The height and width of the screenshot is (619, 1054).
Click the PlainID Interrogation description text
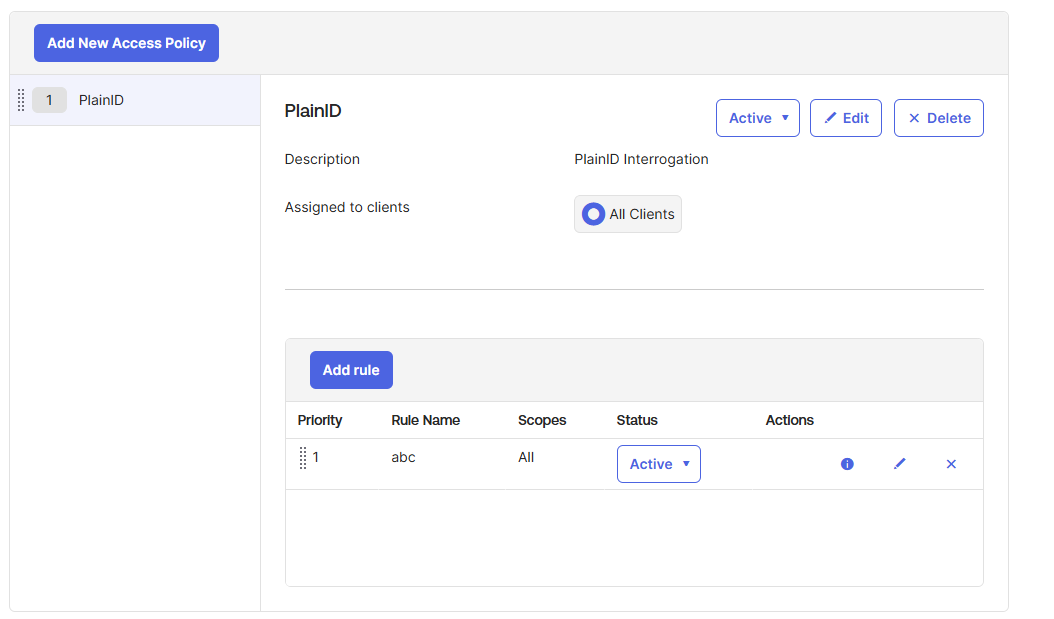(641, 159)
